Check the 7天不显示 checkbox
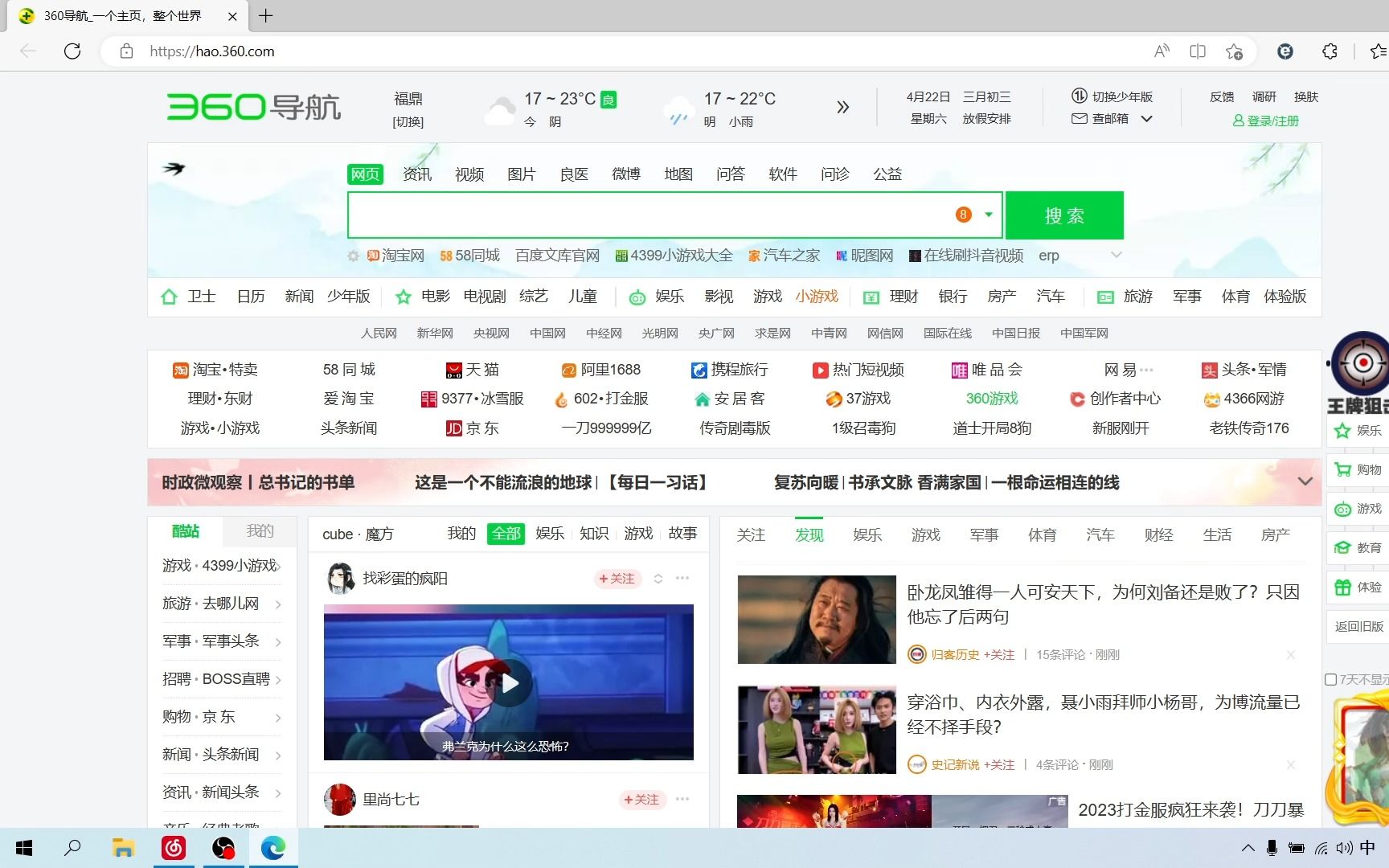 click(x=1330, y=680)
